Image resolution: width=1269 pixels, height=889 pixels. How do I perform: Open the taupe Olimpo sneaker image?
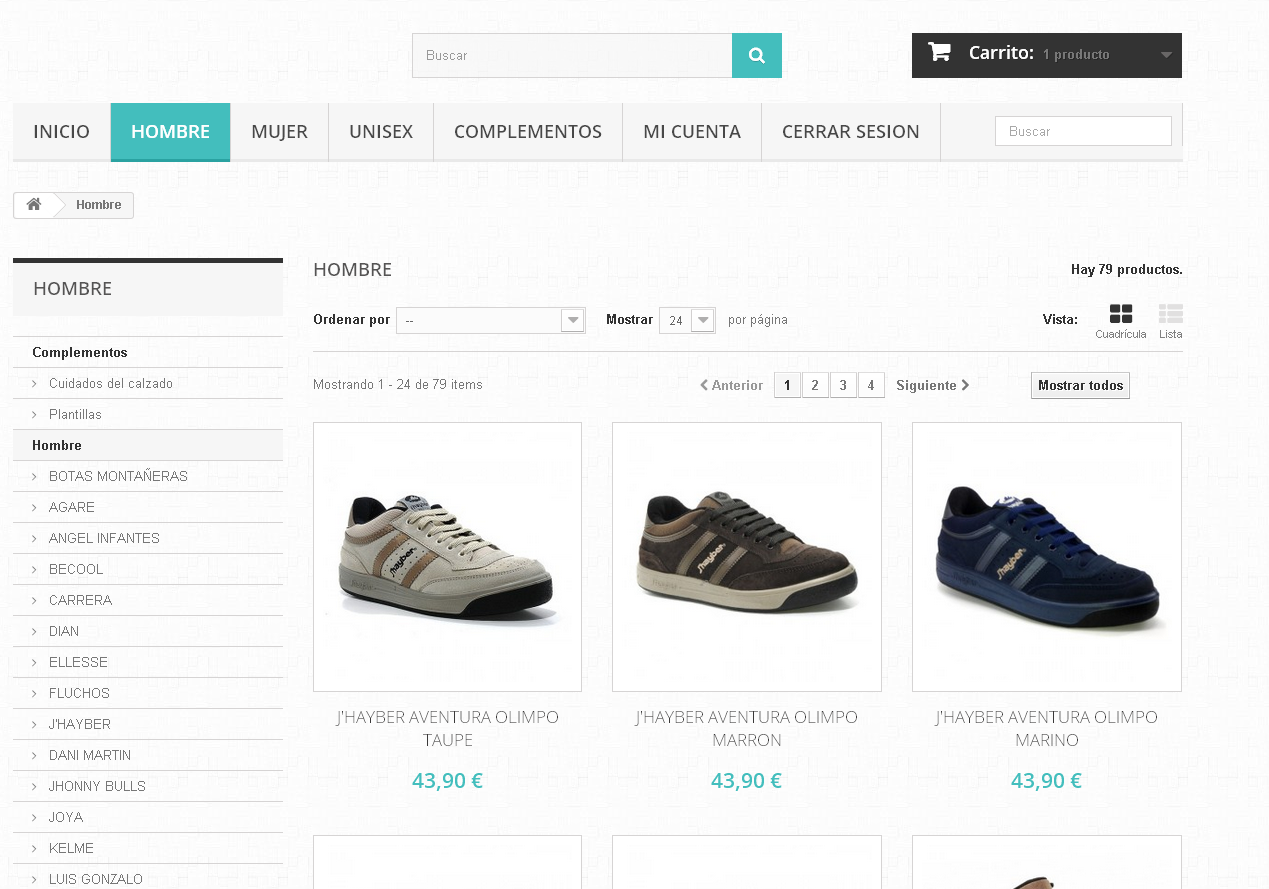click(447, 557)
